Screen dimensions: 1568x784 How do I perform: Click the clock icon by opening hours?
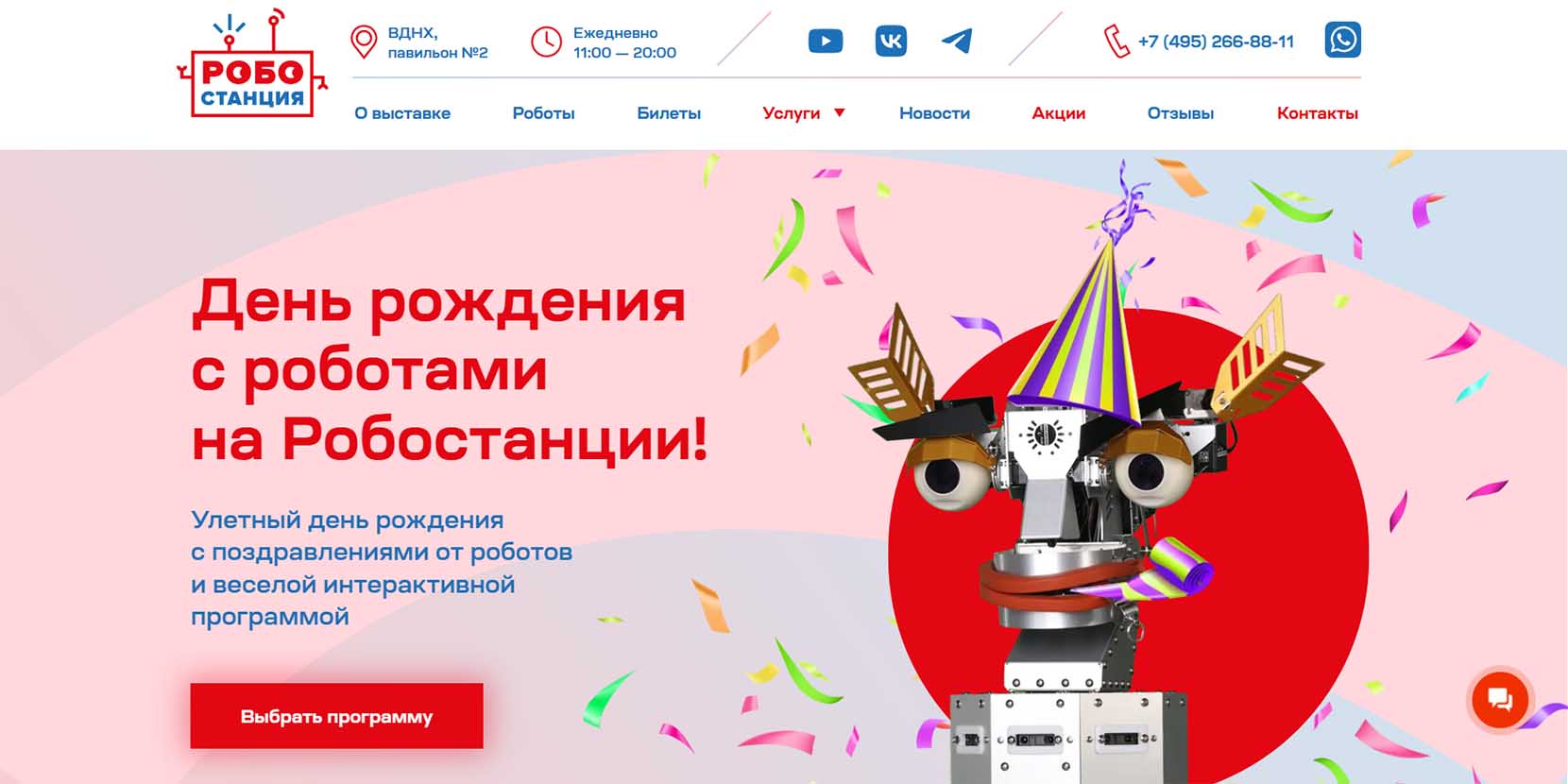(546, 42)
